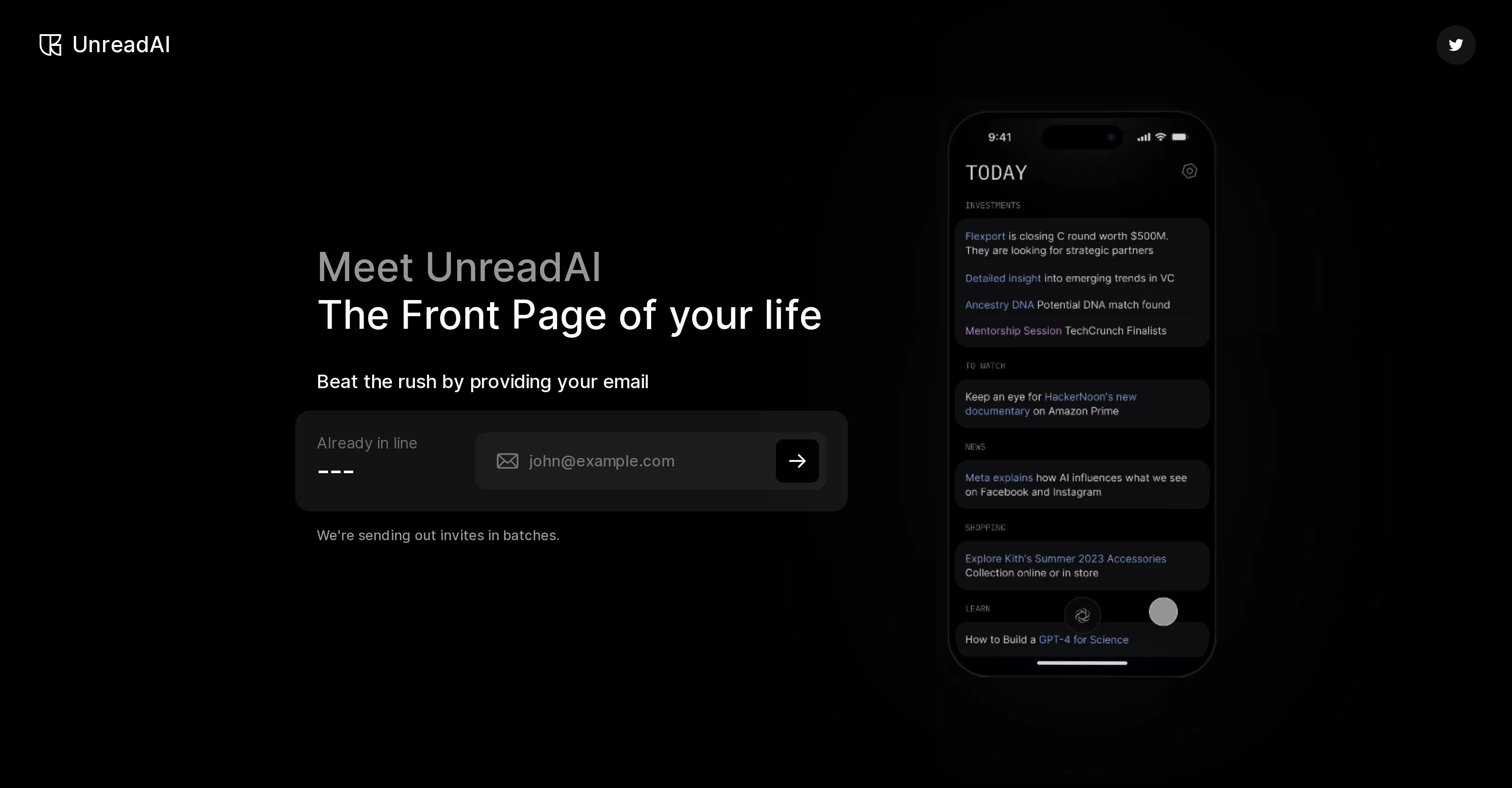Click the Wi-Fi icon in the phone status bar
The width and height of the screenshot is (1512, 788).
[1160, 137]
